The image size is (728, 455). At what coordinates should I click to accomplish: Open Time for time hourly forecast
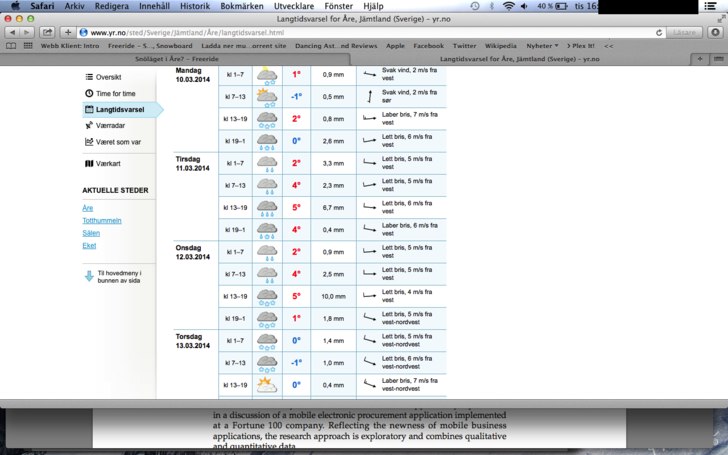pyautogui.click(x=110, y=93)
